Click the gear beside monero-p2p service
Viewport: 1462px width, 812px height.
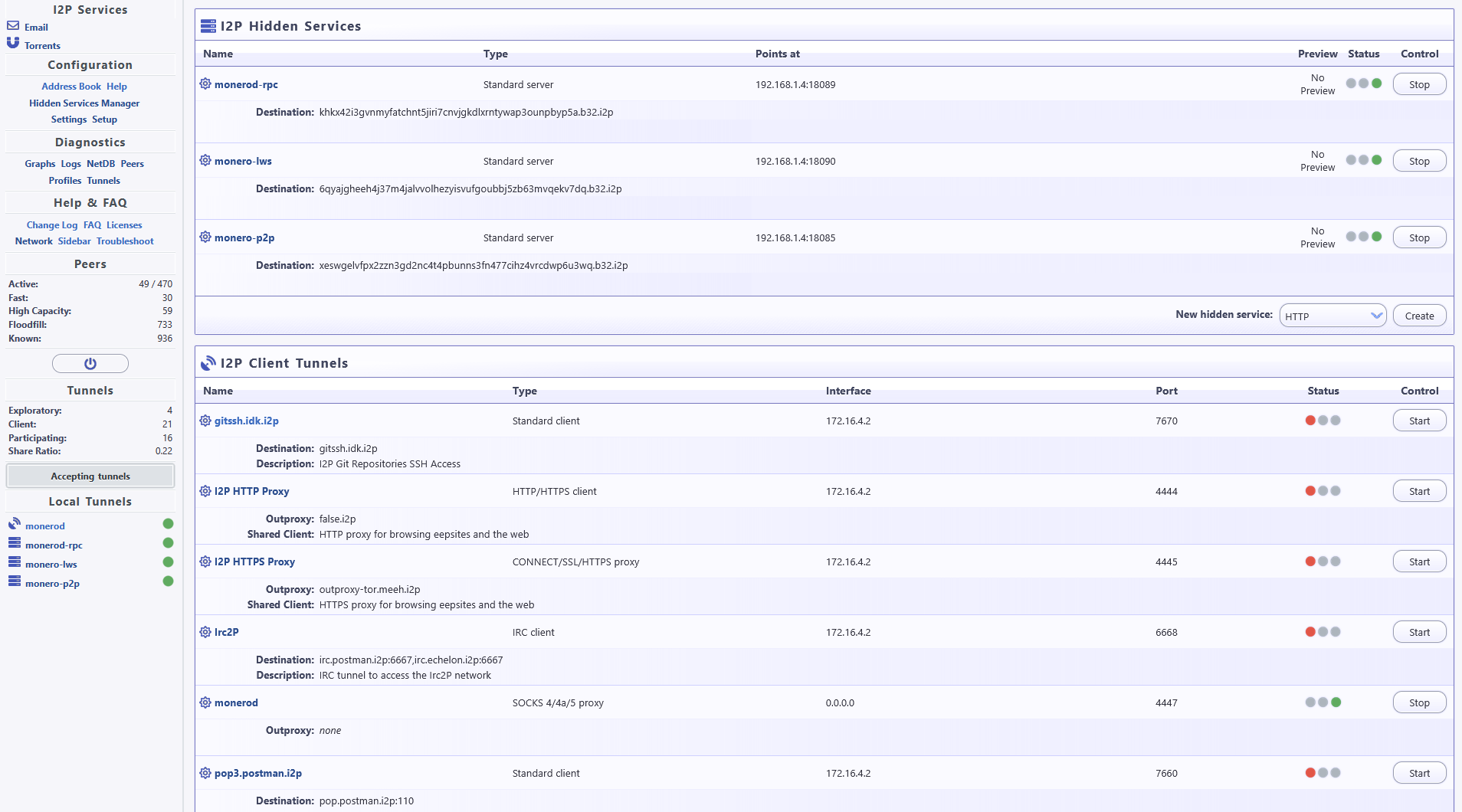(x=205, y=237)
